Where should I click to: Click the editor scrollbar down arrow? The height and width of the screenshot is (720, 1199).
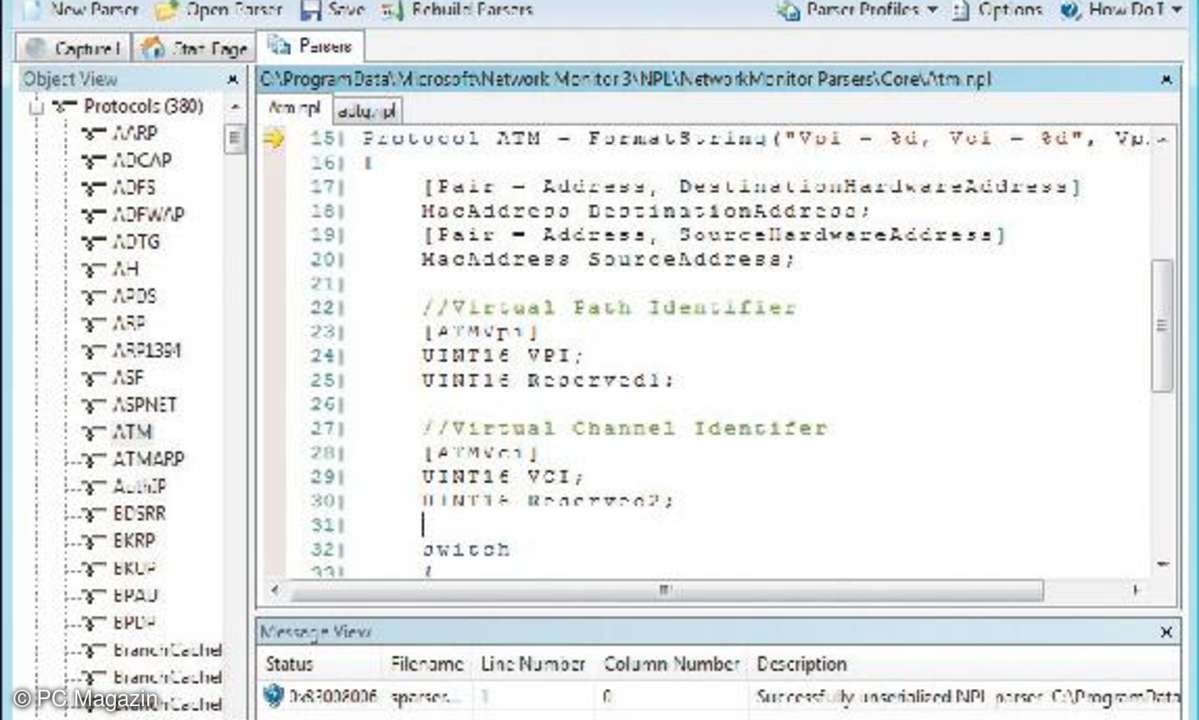point(1162,564)
